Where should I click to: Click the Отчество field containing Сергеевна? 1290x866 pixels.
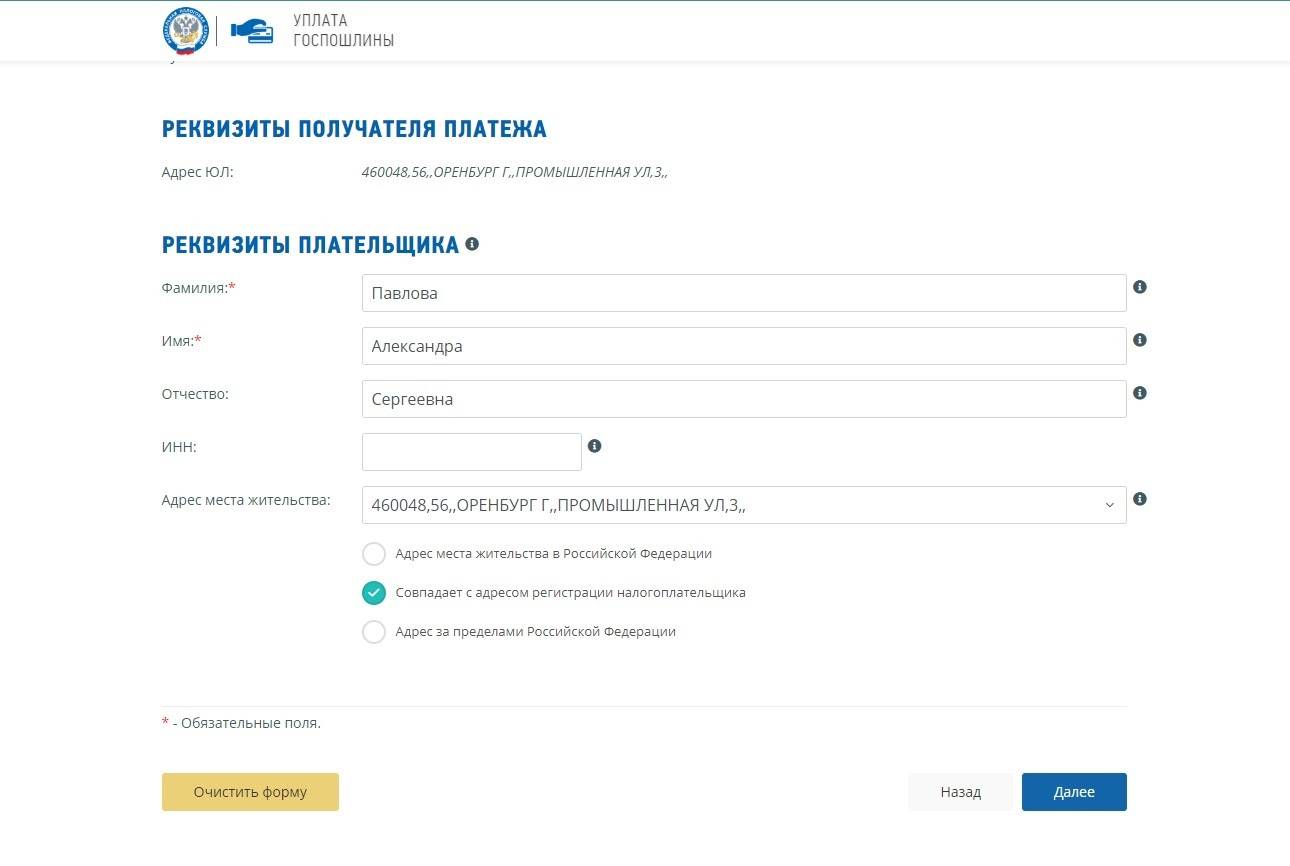(743, 399)
